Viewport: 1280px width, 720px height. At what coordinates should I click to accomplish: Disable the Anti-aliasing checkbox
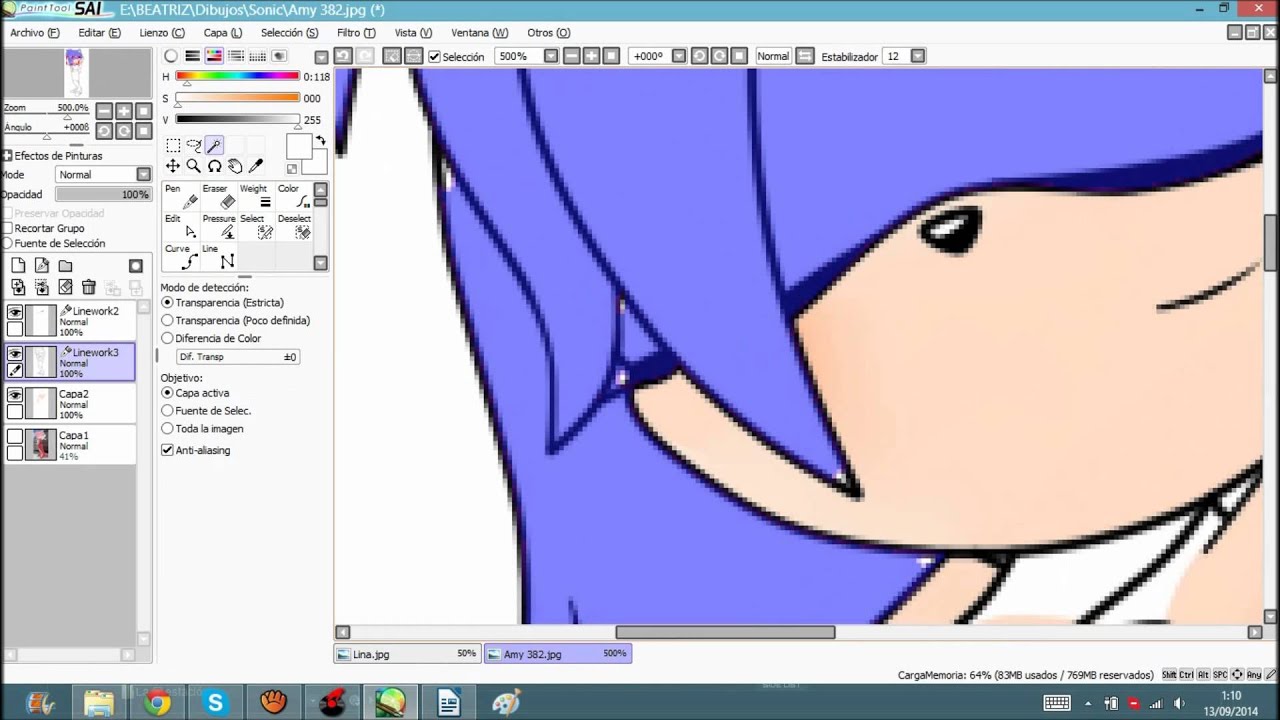tap(167, 451)
